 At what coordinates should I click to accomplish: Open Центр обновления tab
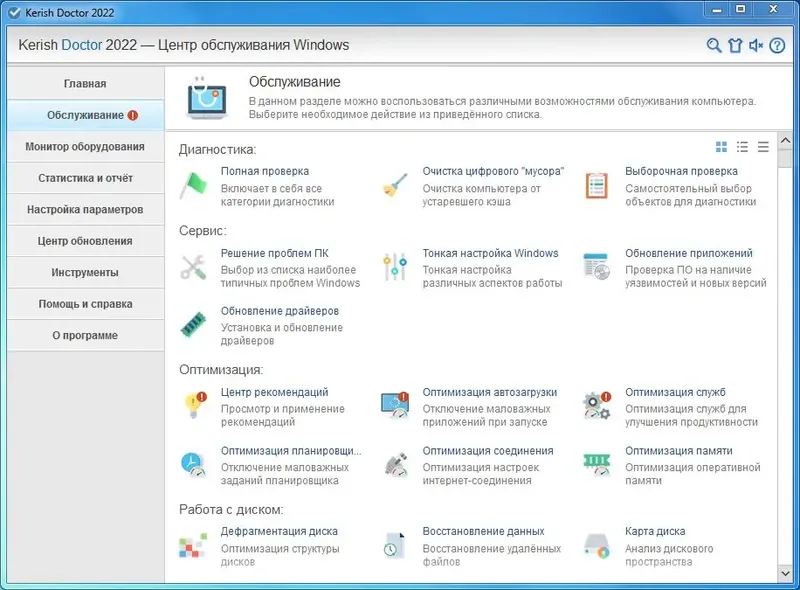[85, 241]
